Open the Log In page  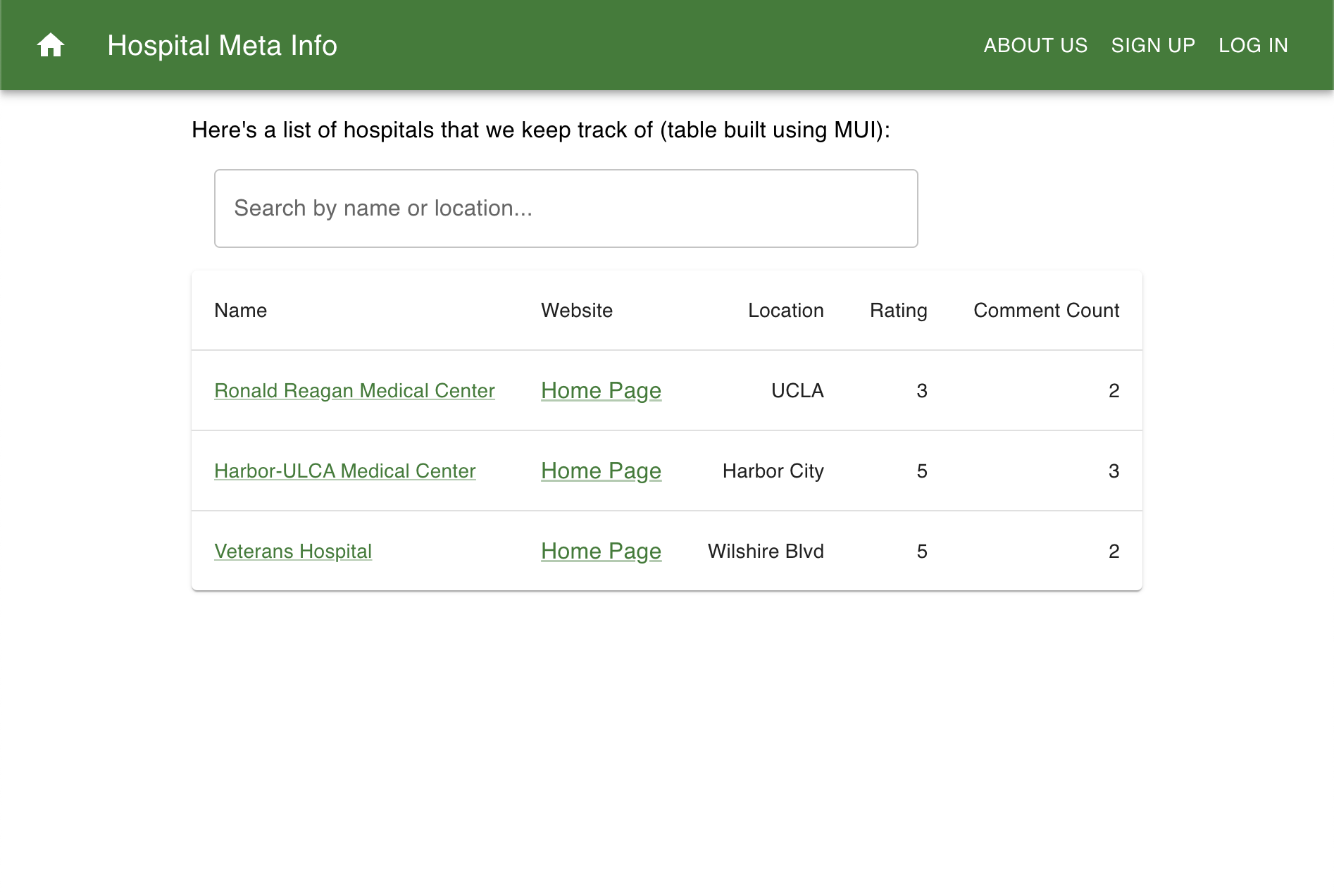coord(1253,45)
